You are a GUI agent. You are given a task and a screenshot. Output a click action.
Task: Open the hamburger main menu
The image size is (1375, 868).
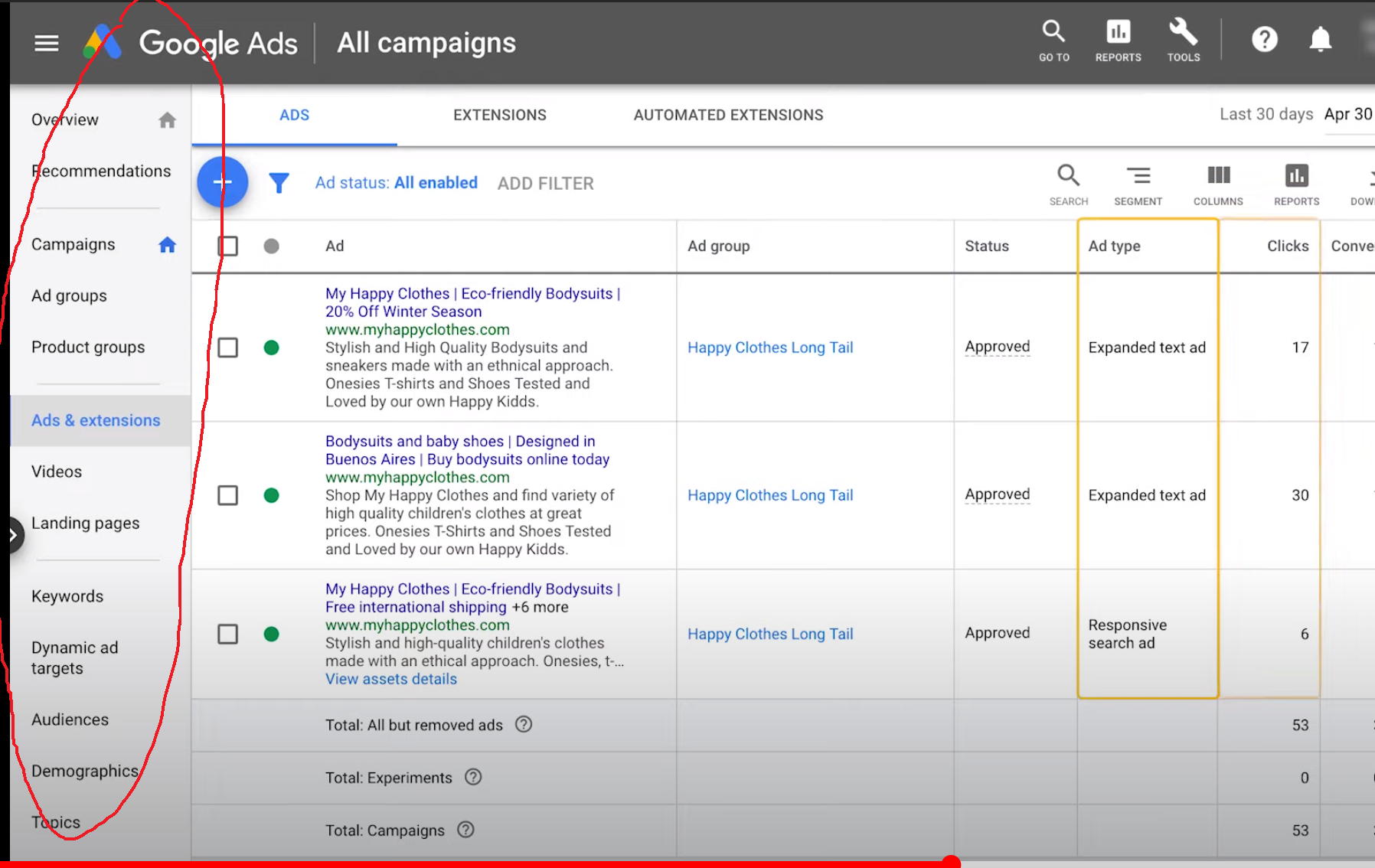(47, 43)
